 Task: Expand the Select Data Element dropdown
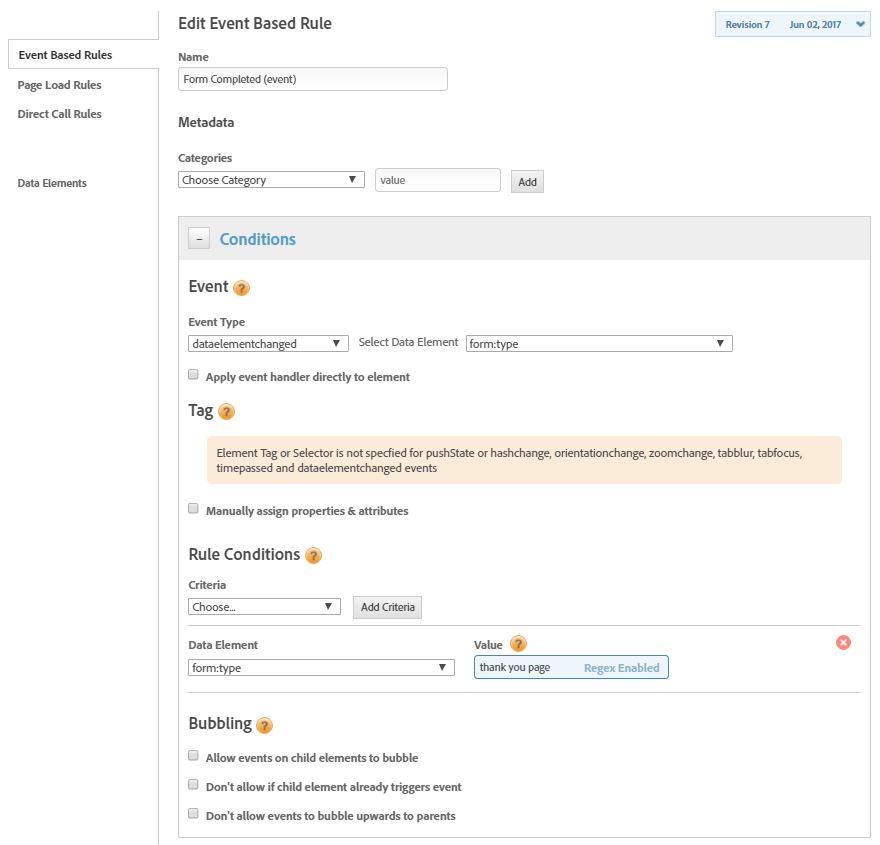[599, 343]
